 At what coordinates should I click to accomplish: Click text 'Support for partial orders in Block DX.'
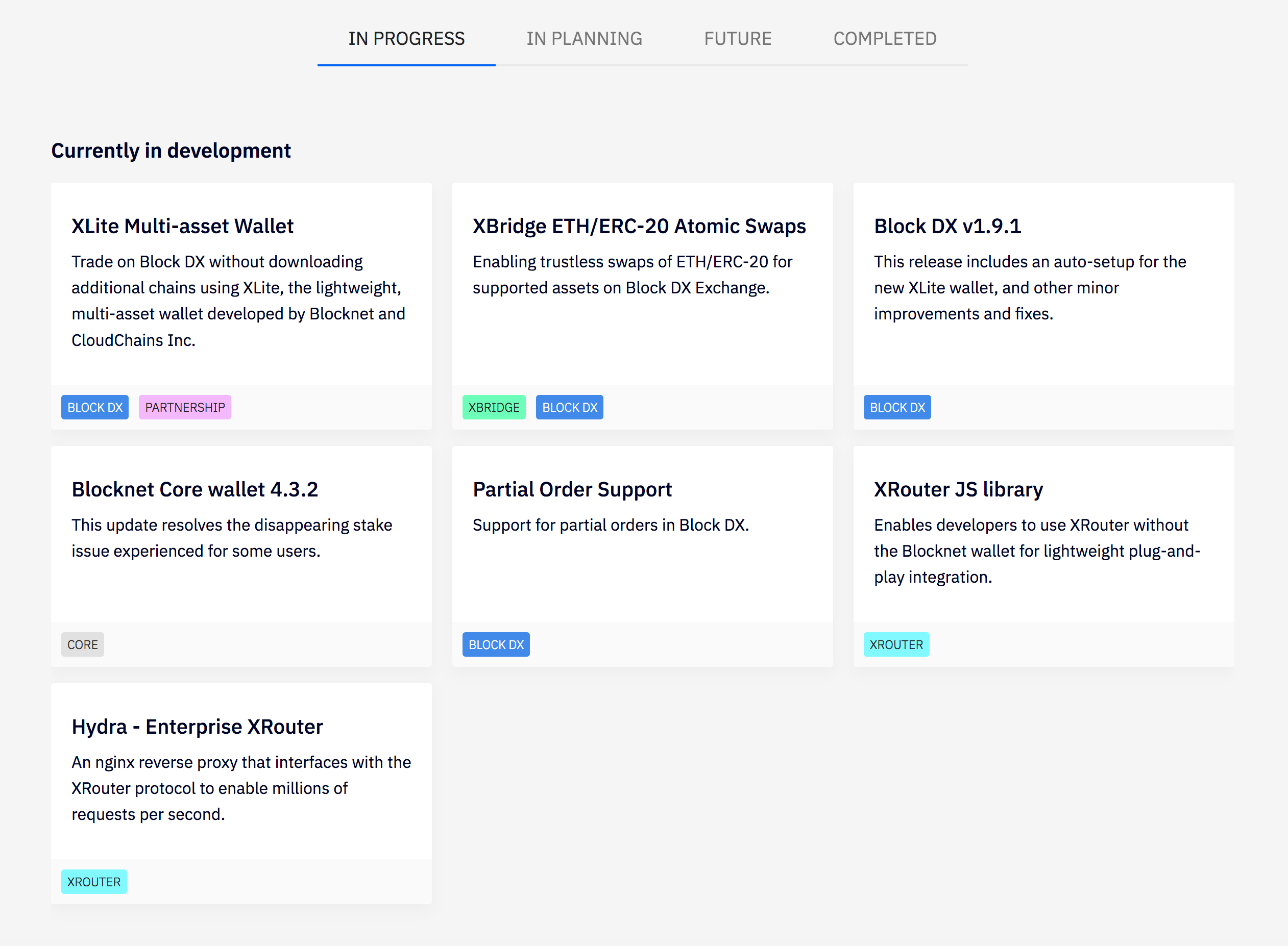611,525
